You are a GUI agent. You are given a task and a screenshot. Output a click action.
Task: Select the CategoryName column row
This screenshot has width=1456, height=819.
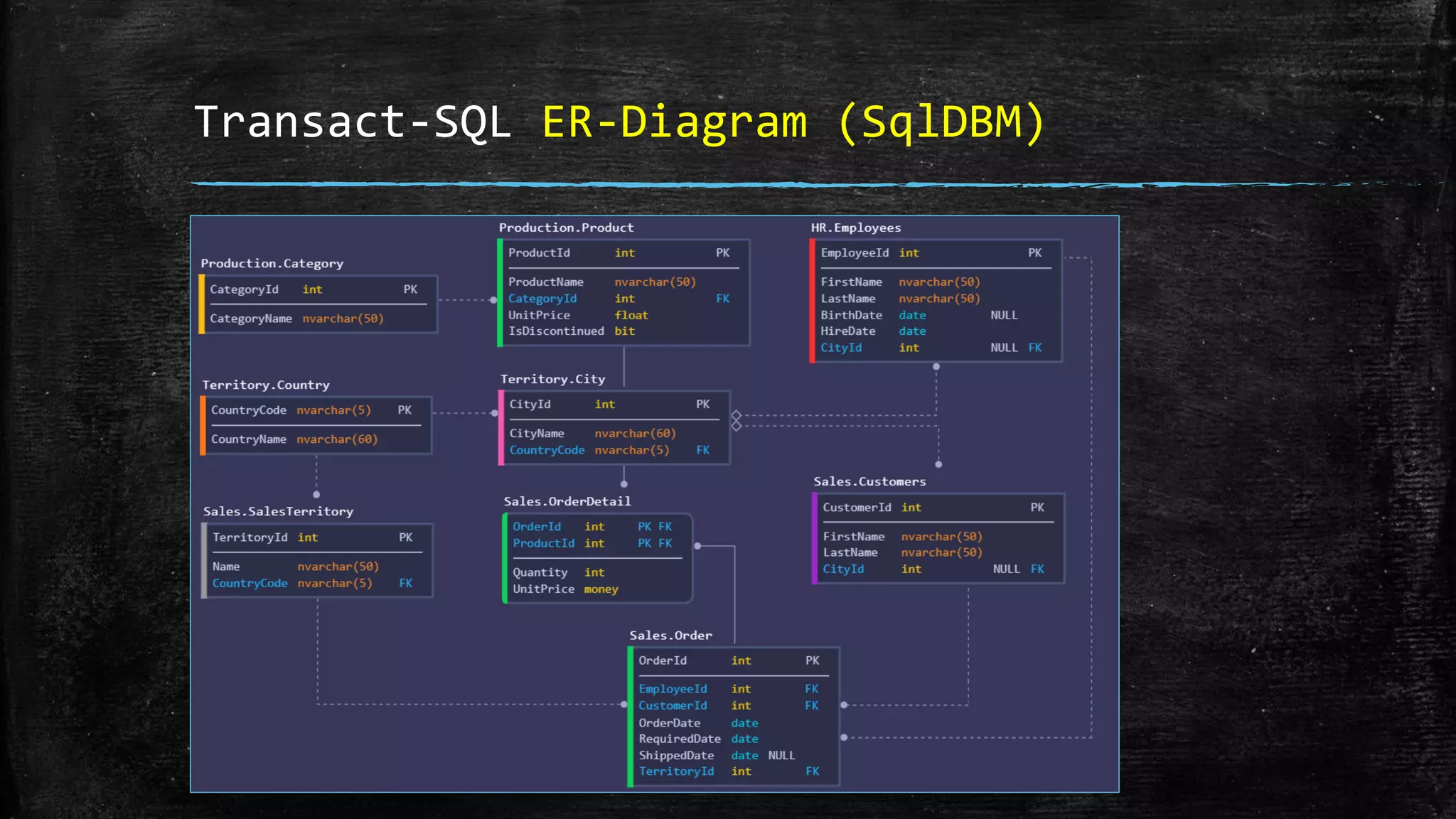[x=318, y=318]
